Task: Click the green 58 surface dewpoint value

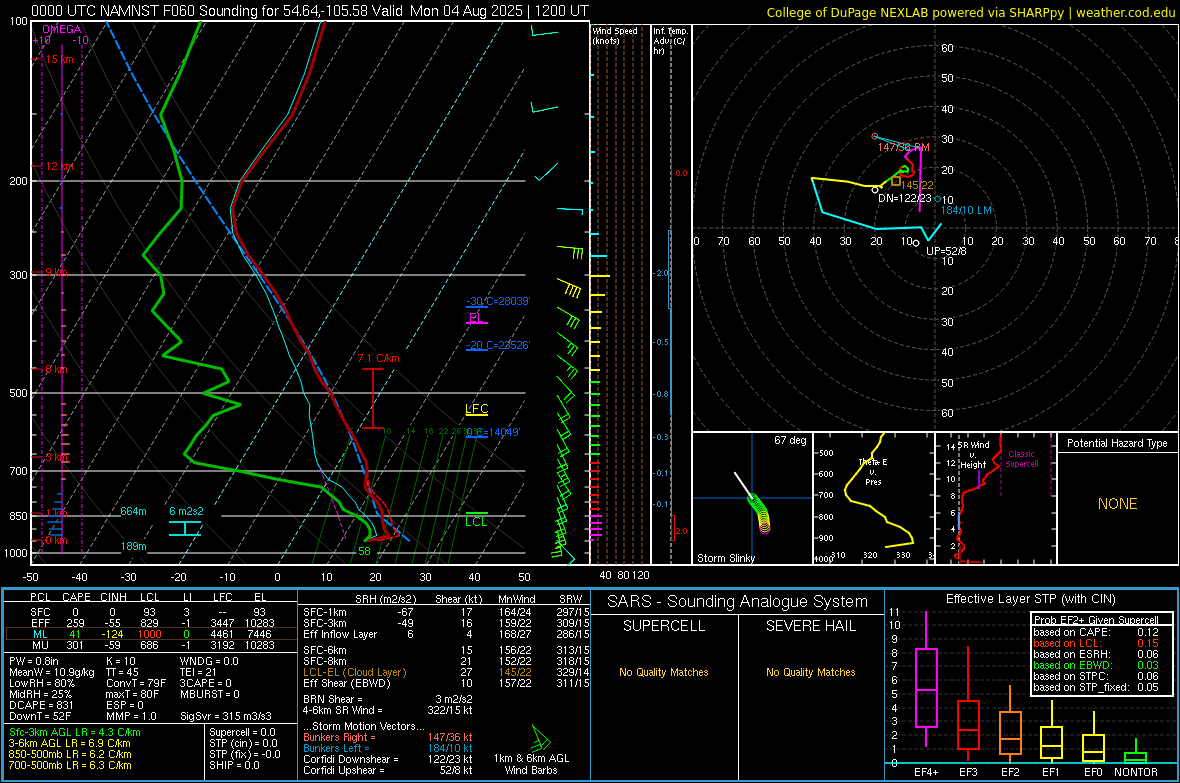Action: click(364, 551)
